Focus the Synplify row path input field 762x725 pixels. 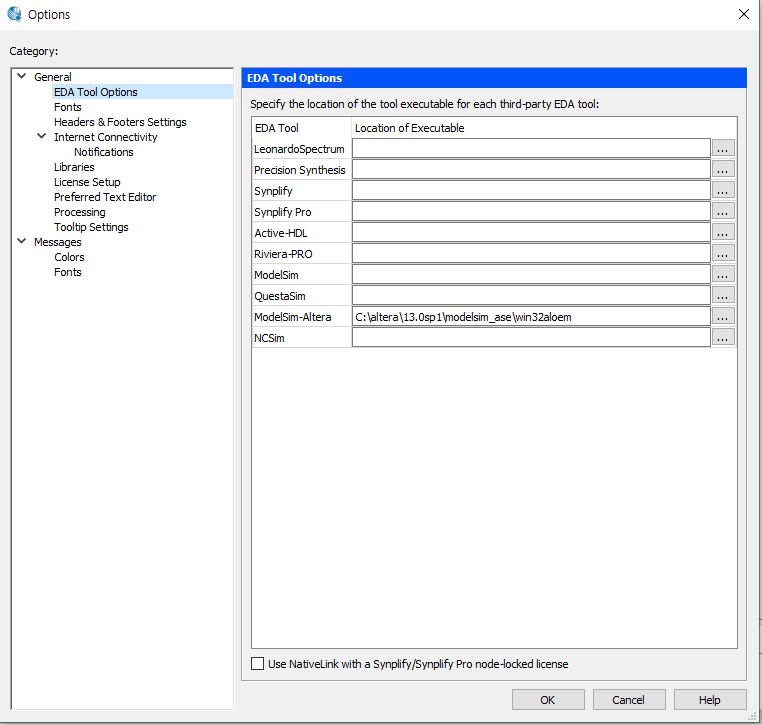531,190
